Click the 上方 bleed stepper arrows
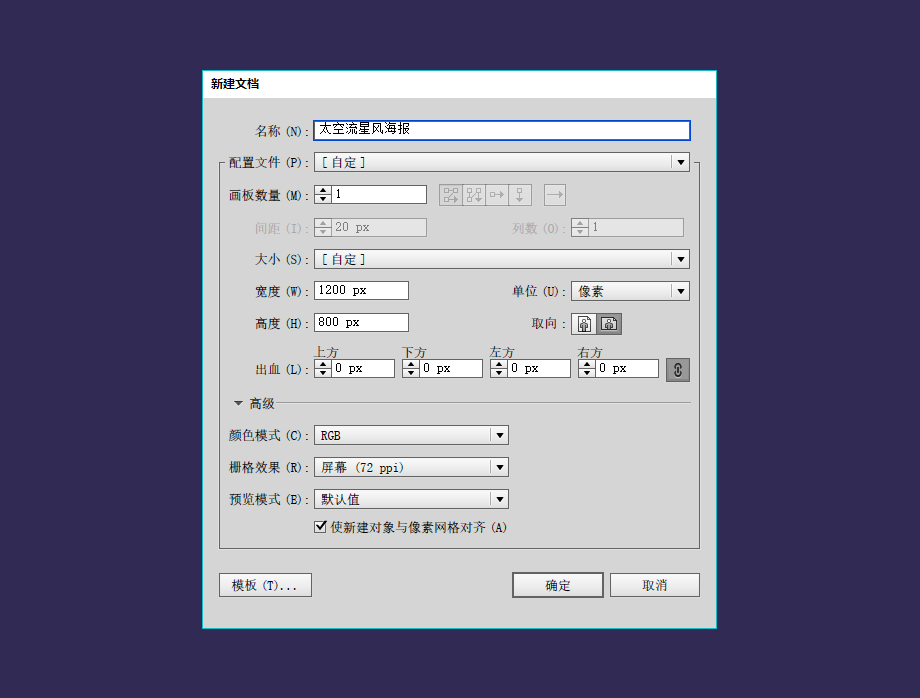Image resolution: width=920 pixels, height=698 pixels. click(x=323, y=369)
